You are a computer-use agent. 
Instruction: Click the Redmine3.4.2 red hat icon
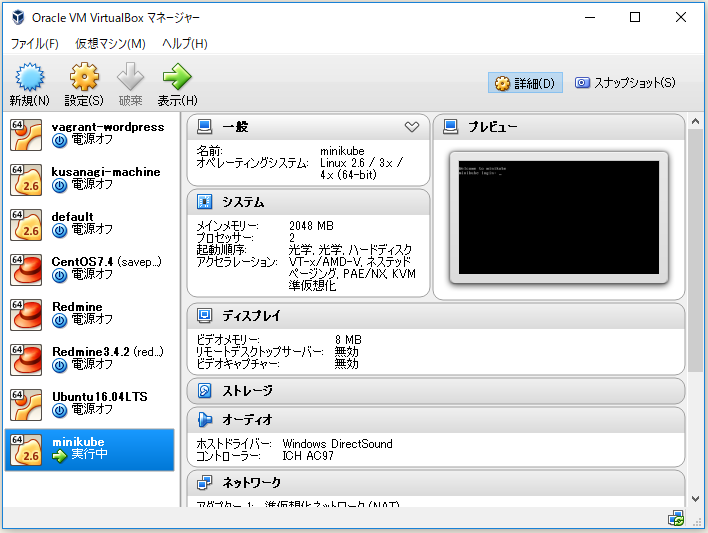pos(26,360)
